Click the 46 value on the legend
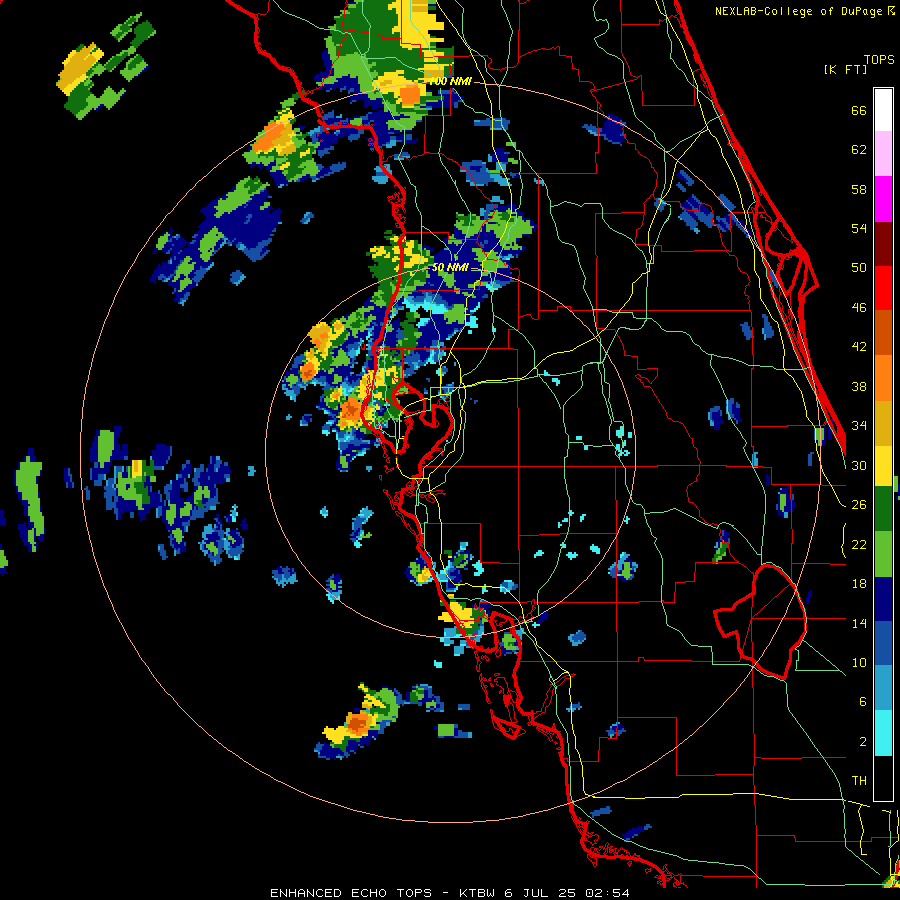Viewport: 900px width, 900px height. pyautogui.click(x=859, y=307)
